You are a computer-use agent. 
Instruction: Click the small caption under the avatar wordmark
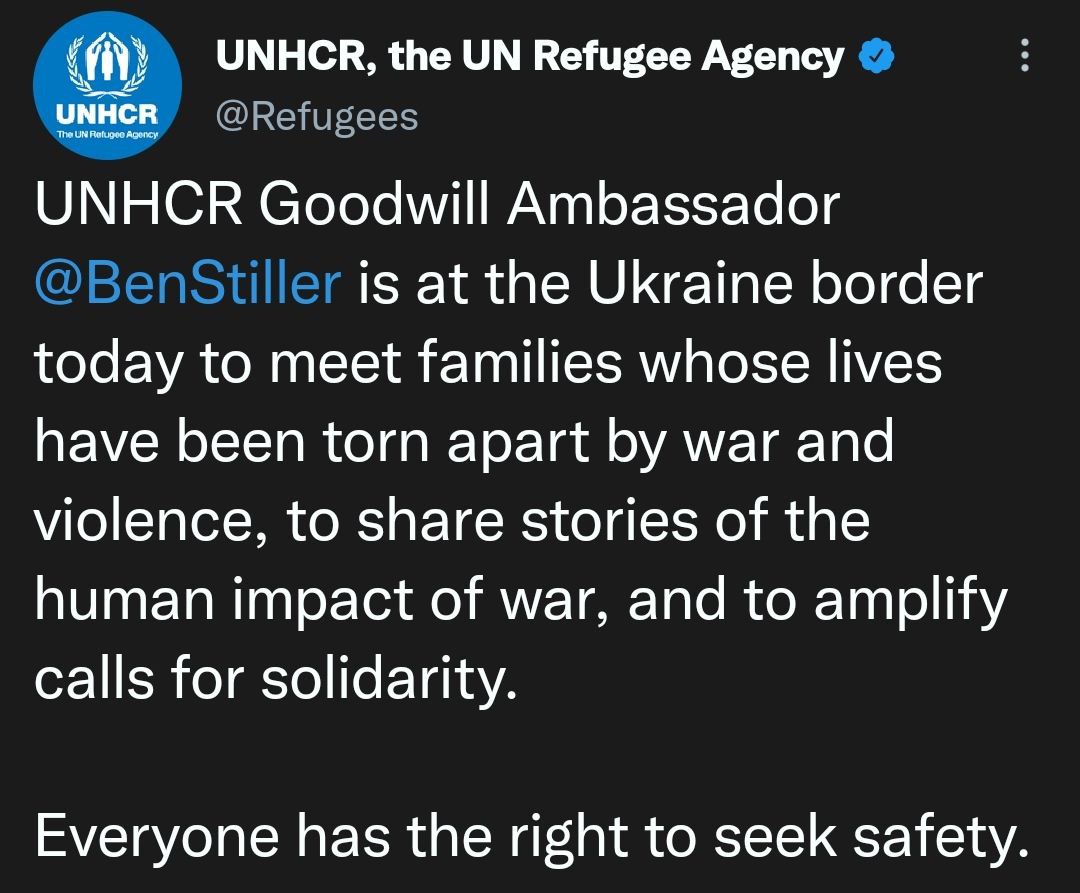(x=107, y=132)
